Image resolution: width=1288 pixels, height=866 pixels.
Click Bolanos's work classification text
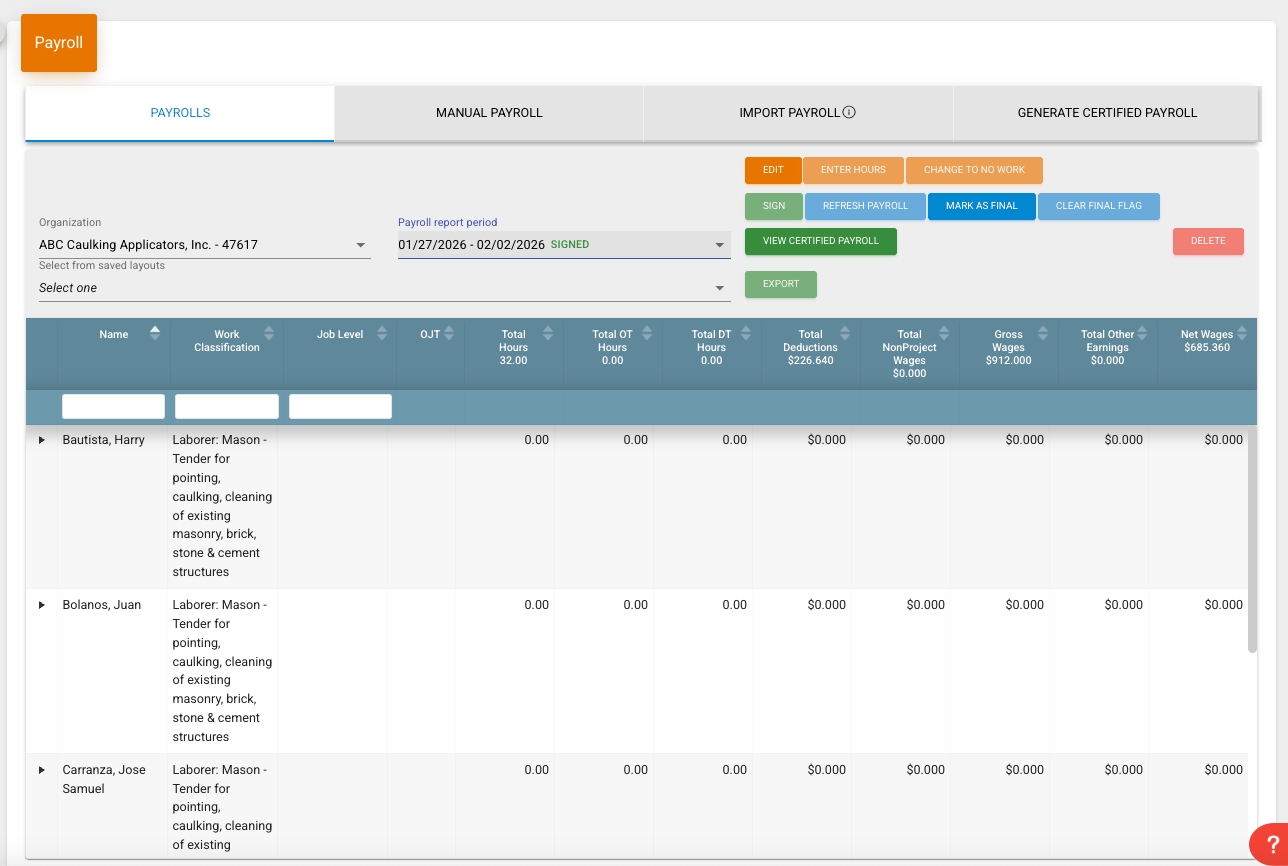coord(222,671)
